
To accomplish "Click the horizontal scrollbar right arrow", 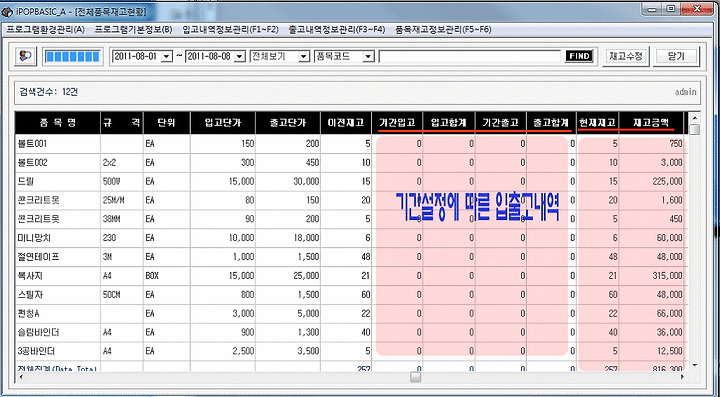I will [x=682, y=377].
